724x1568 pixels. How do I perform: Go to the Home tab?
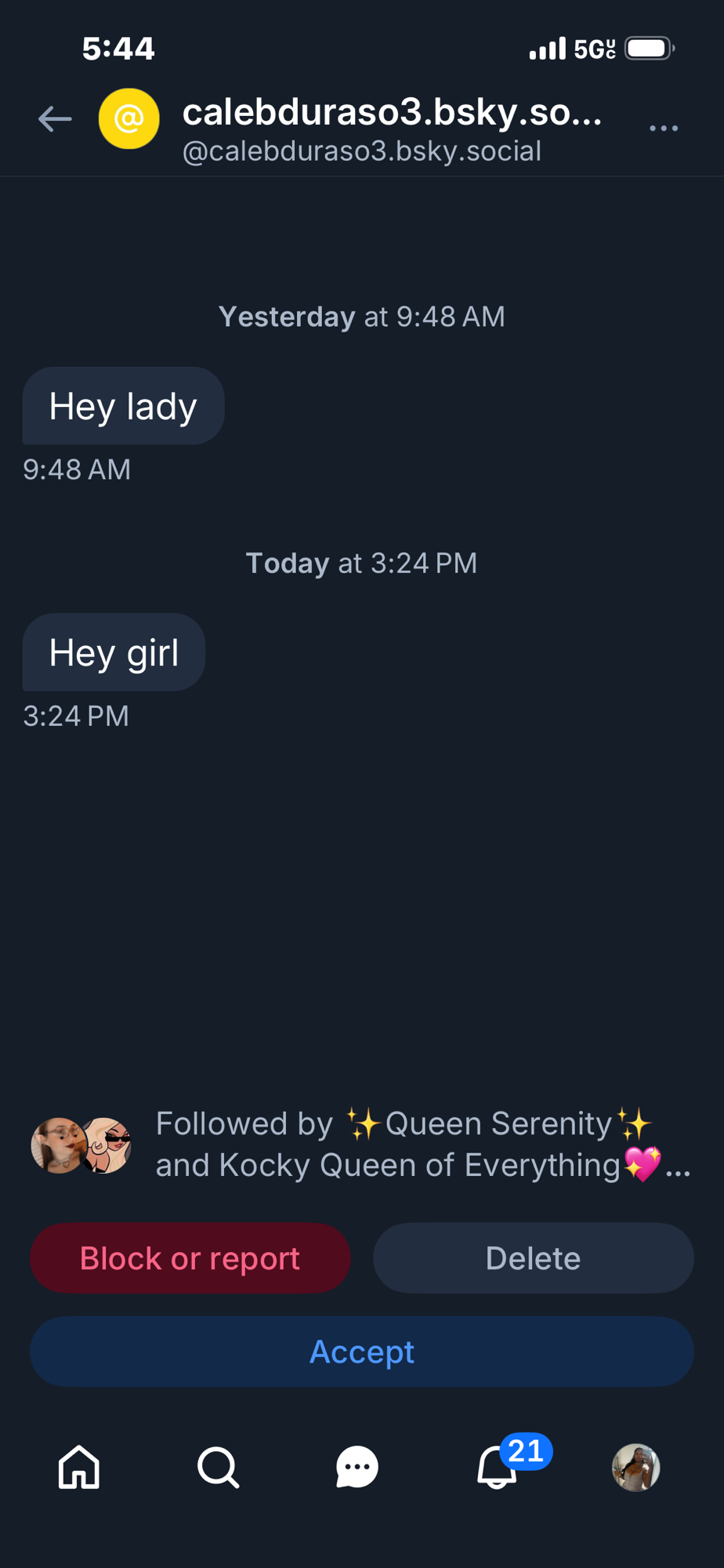pyautogui.click(x=79, y=1467)
